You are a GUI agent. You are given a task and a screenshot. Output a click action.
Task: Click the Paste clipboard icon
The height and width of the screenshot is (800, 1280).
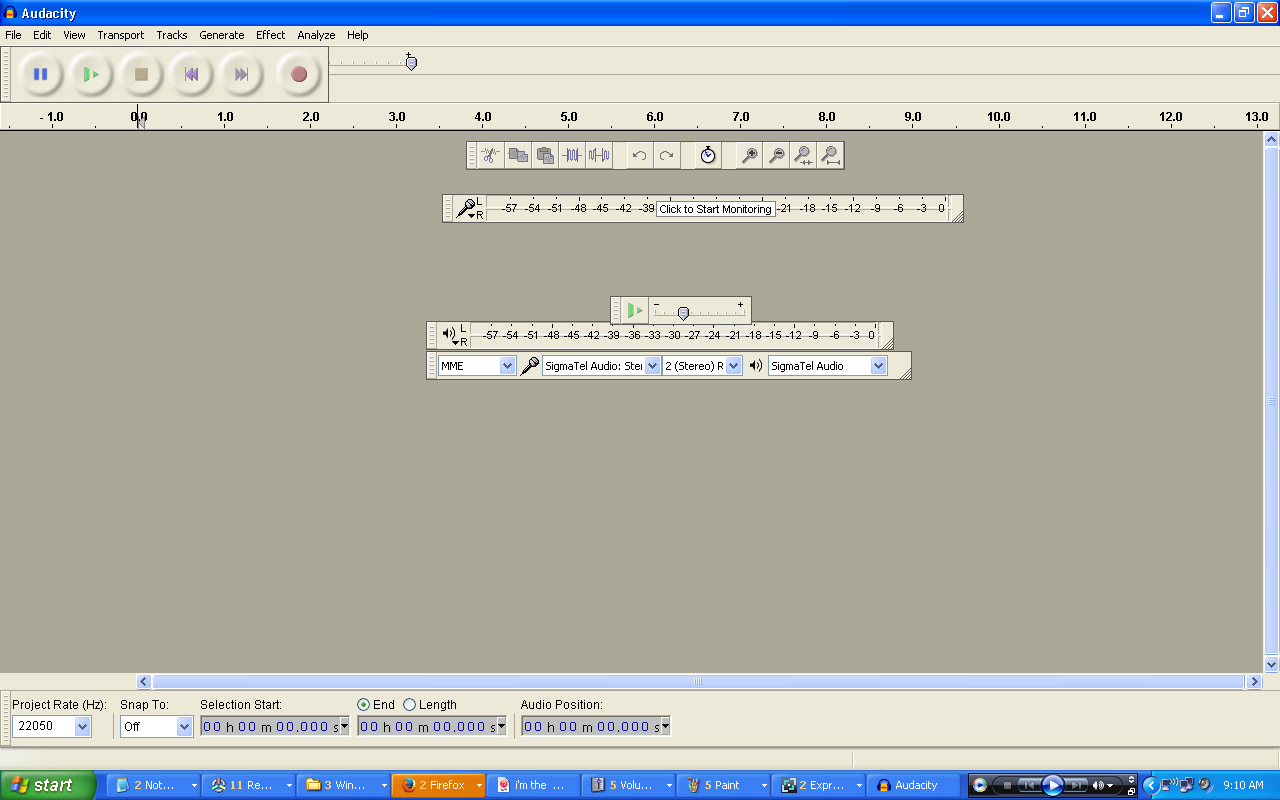[545, 155]
